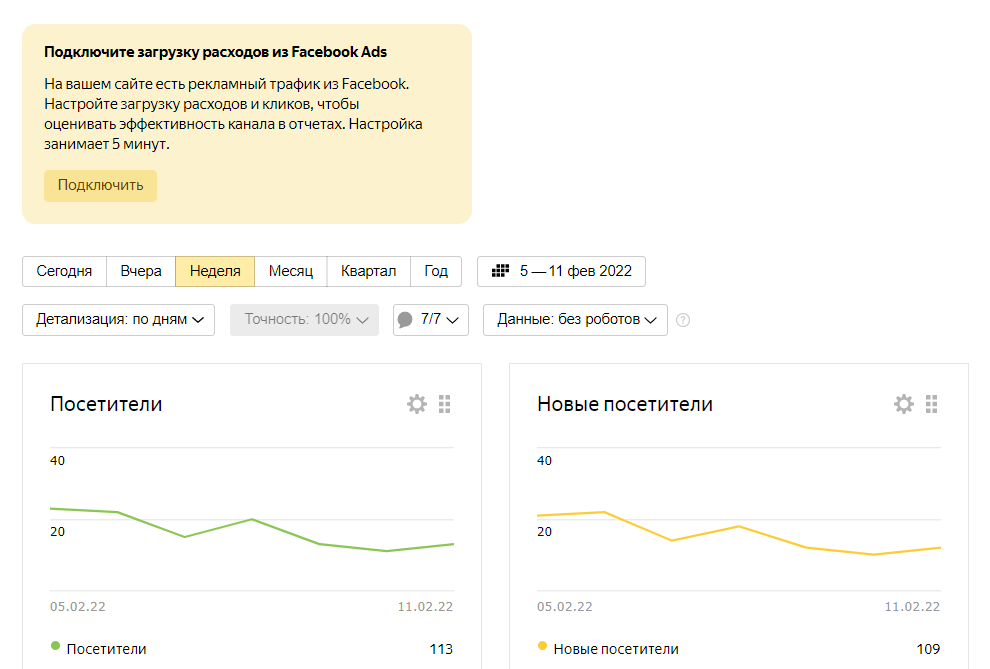Toggle yellow Новые посетители legend marker
Screen dimensions: 990x669
click(x=542, y=647)
